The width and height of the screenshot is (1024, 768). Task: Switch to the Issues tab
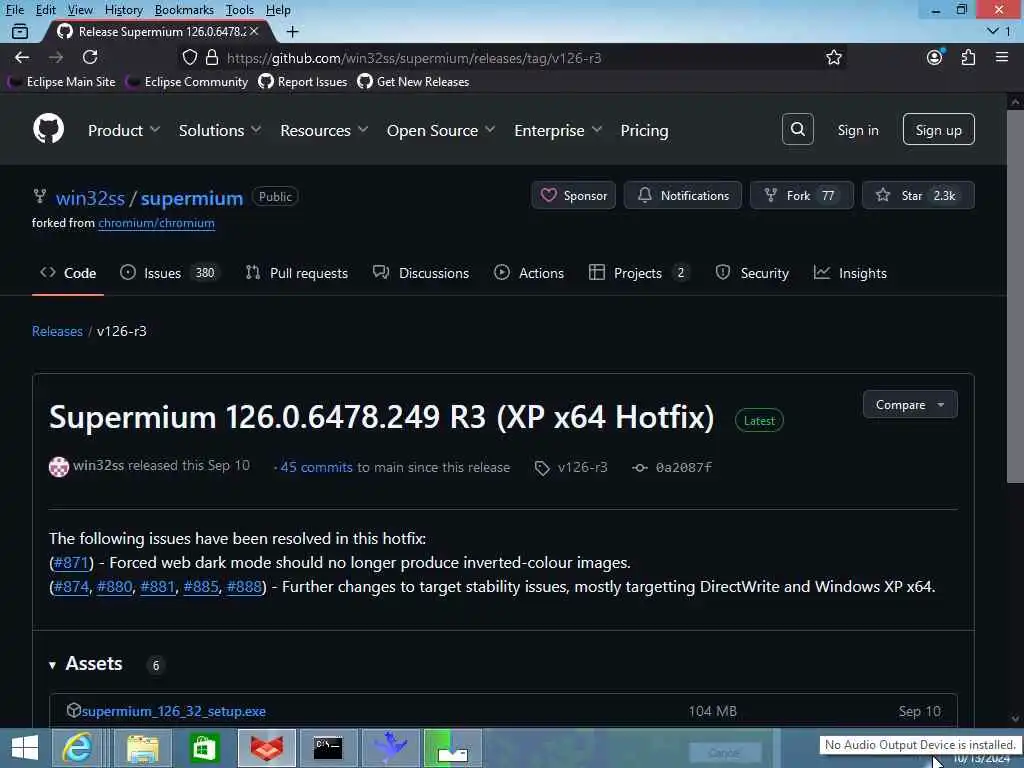pyautogui.click(x=170, y=273)
